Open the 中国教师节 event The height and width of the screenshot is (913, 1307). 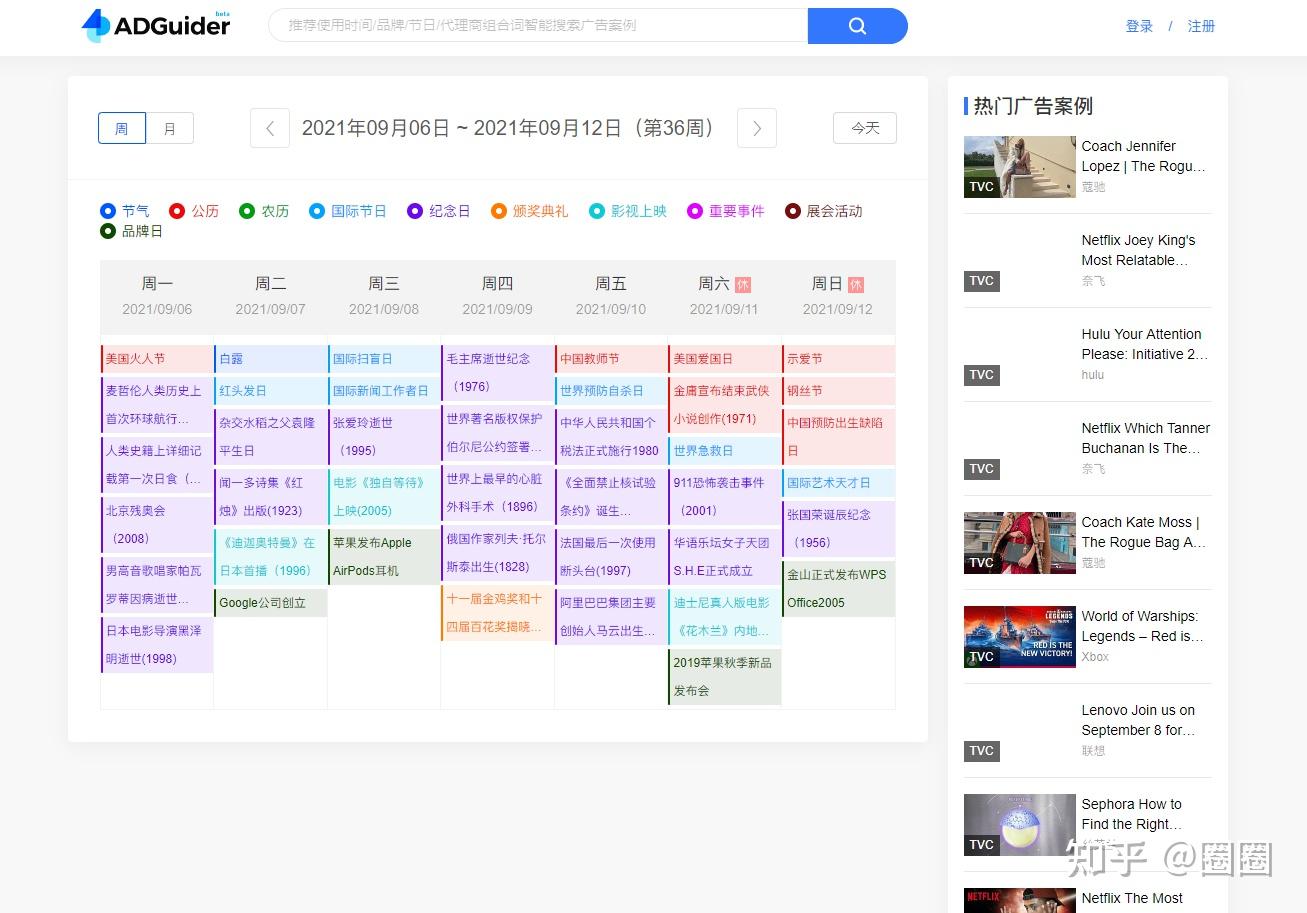(x=611, y=359)
